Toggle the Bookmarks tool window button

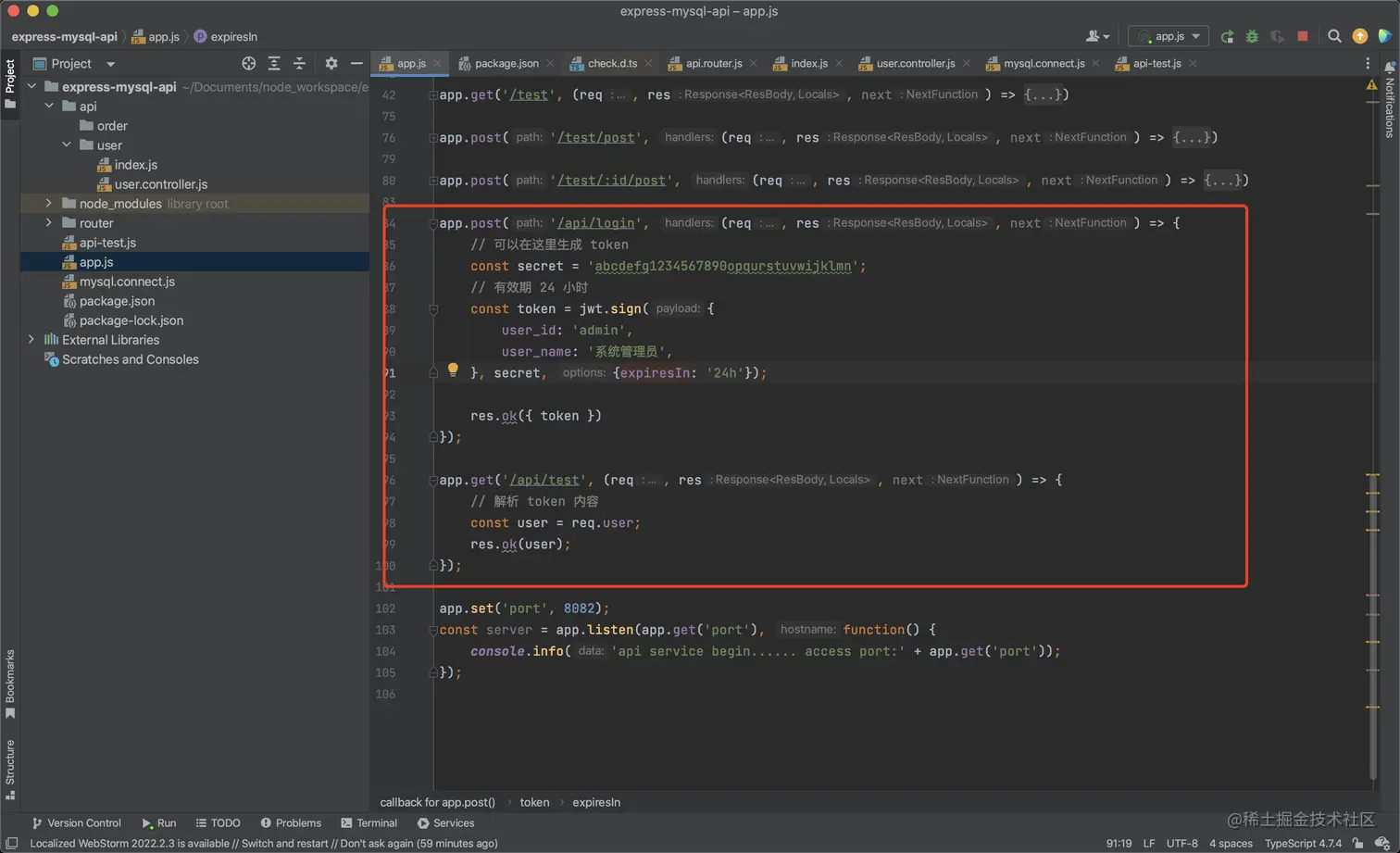click(10, 684)
